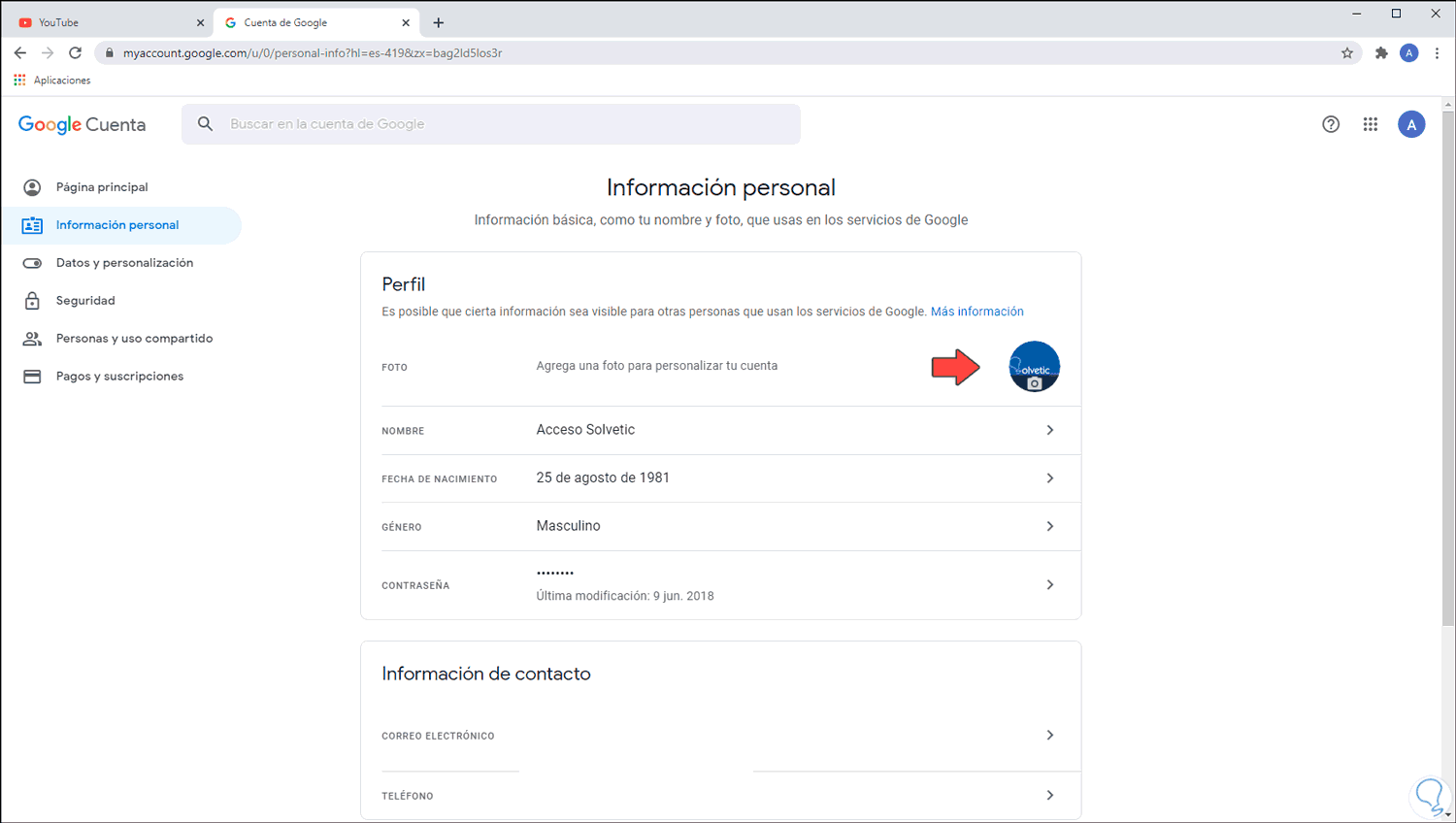Expand the Nombre row chevron
1456x823 pixels.
(1049, 430)
